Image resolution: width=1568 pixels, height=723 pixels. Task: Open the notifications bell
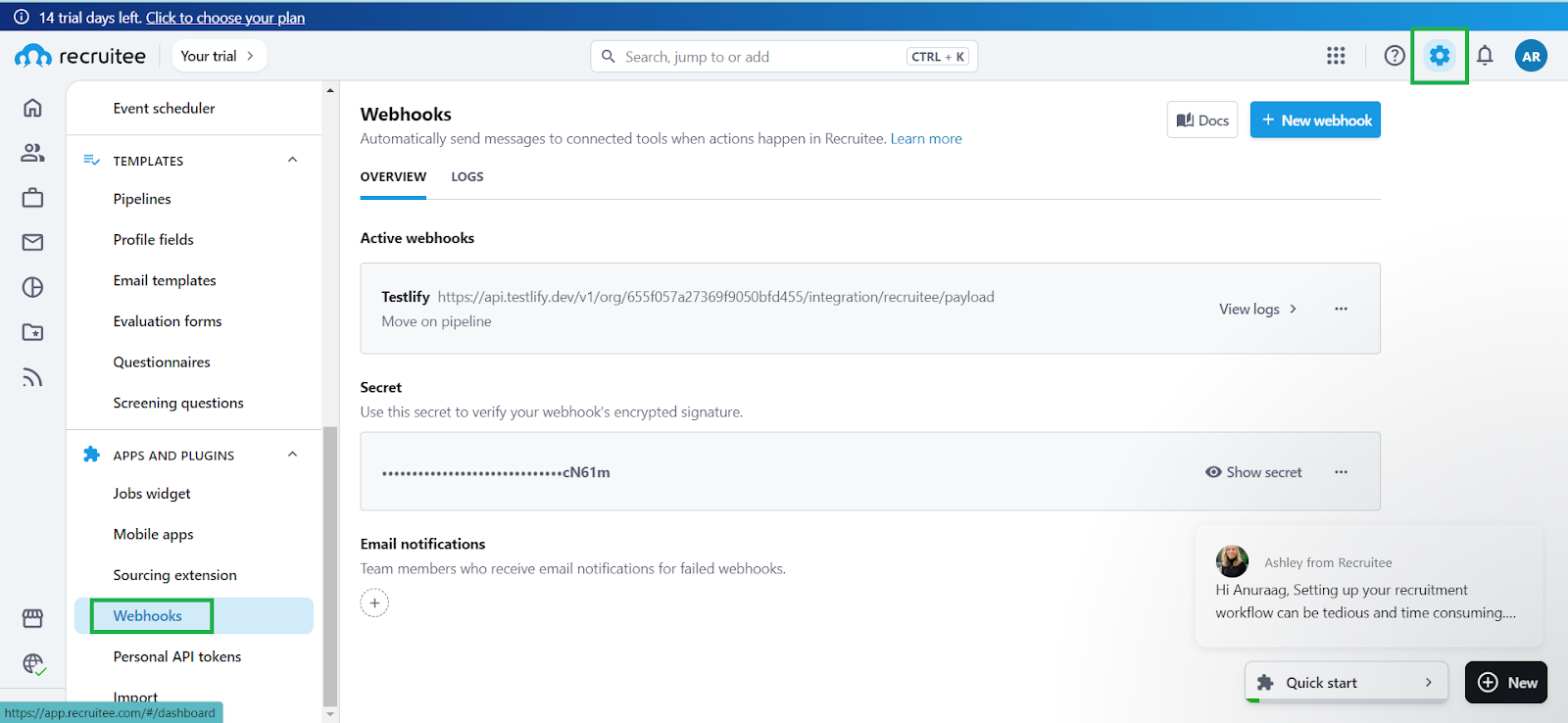point(1485,56)
